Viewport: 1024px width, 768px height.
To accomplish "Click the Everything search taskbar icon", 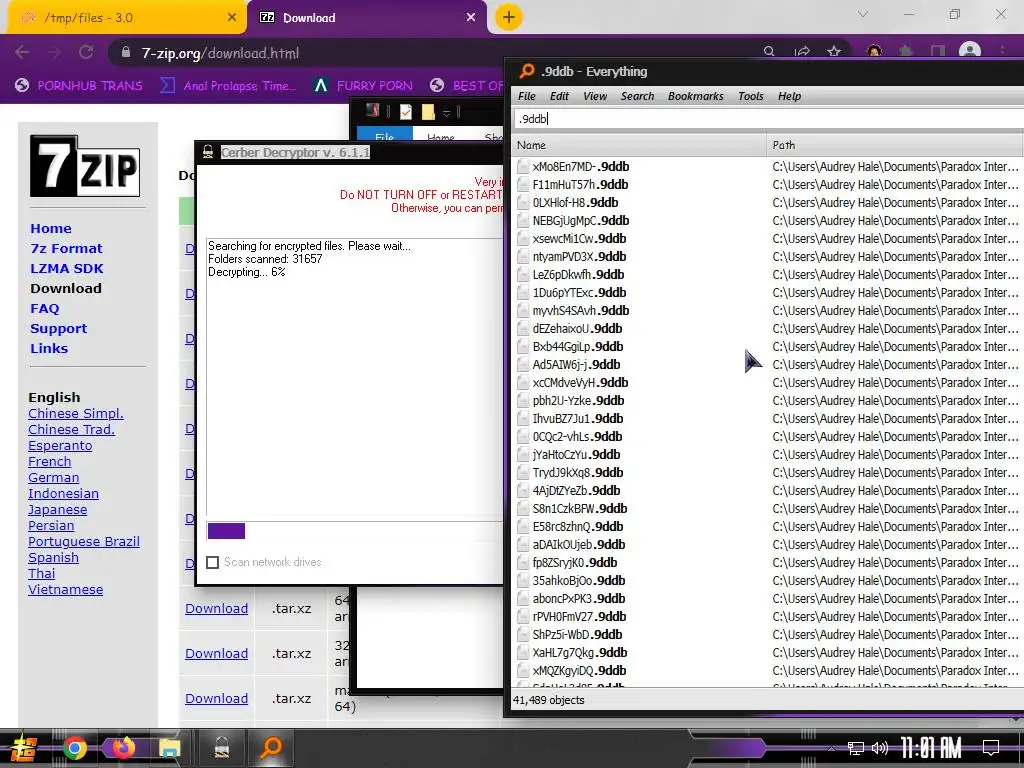I will [x=271, y=748].
